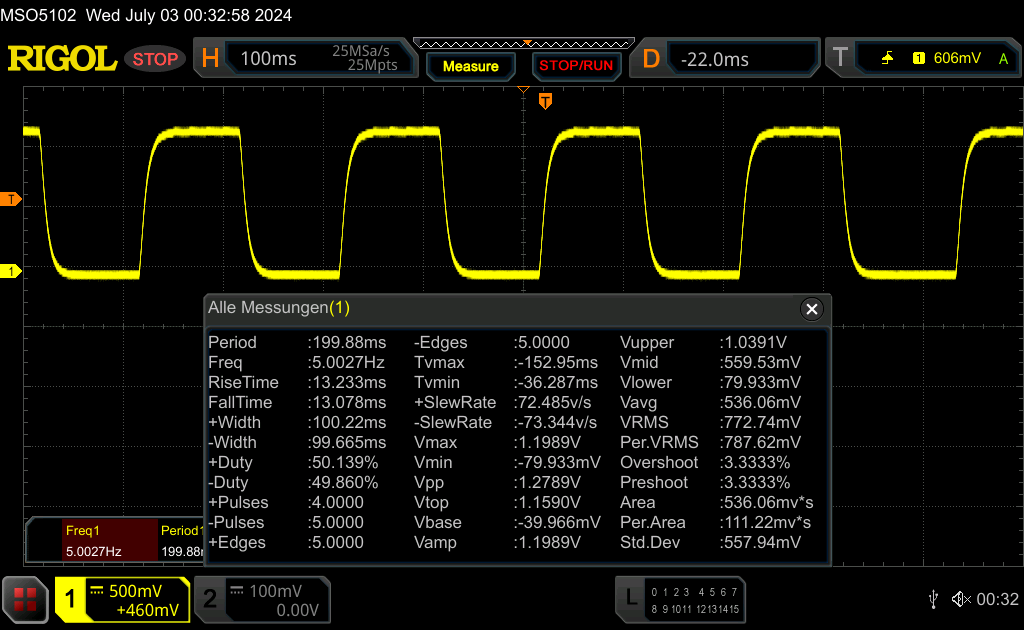Click the Tvmin value -36.287ms

pyautogui.click(x=557, y=382)
